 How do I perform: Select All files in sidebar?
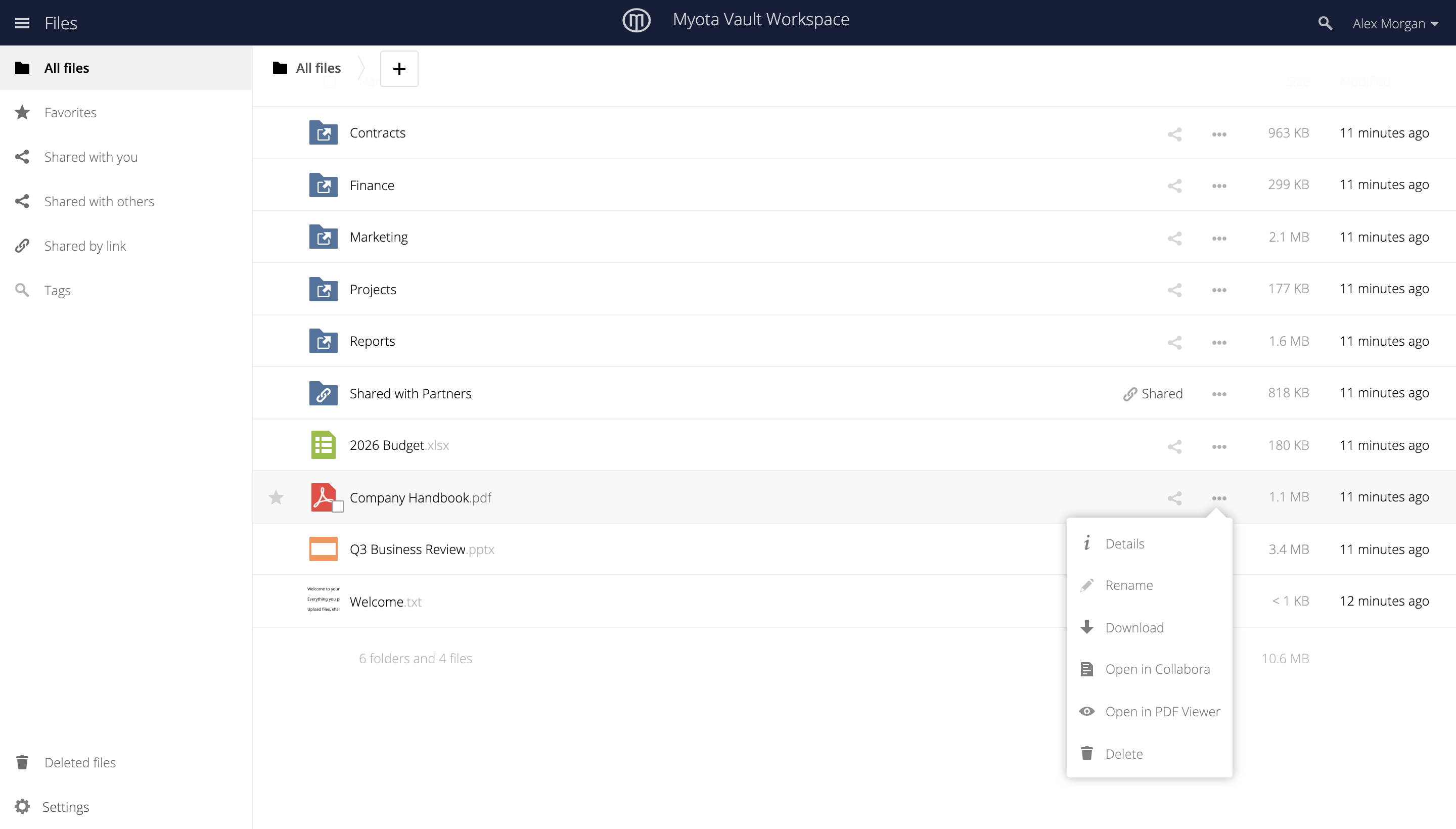[126, 68]
